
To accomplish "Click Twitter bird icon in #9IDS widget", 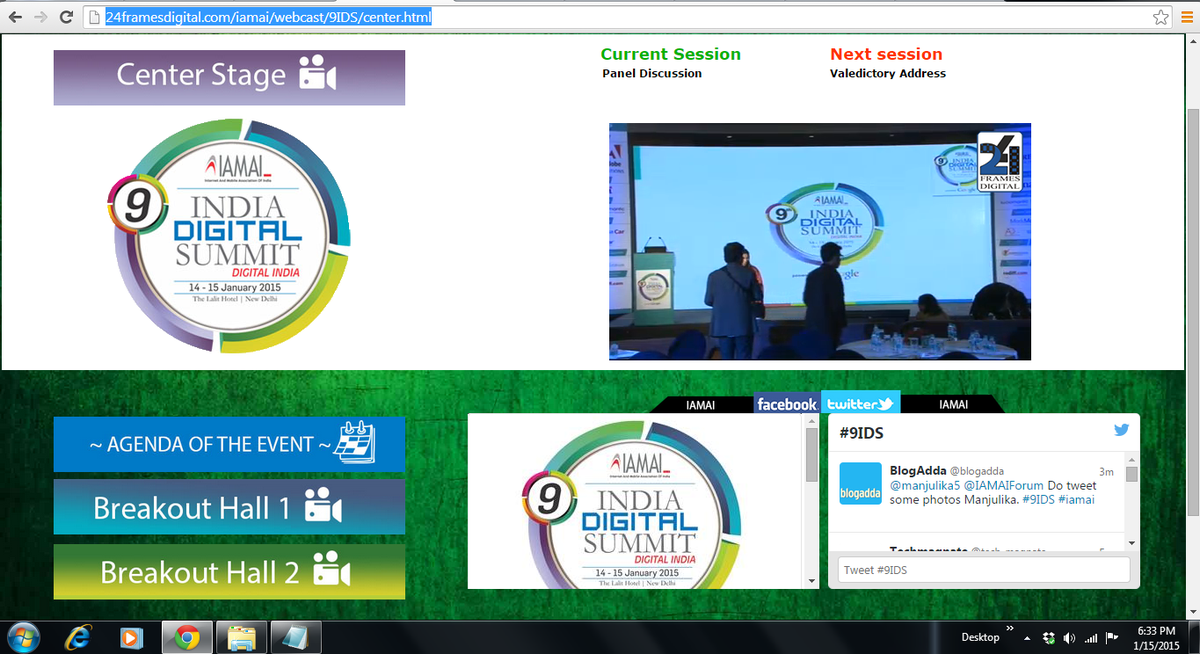I will click(1121, 430).
